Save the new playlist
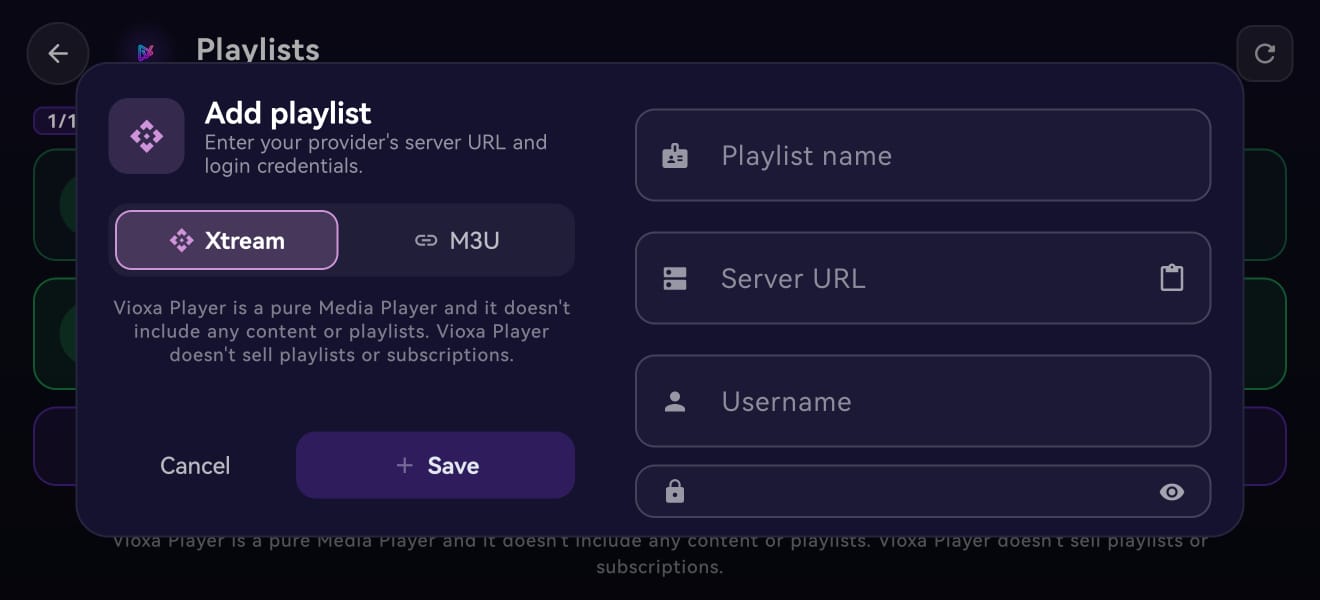The width and height of the screenshot is (1320, 600). coord(435,465)
